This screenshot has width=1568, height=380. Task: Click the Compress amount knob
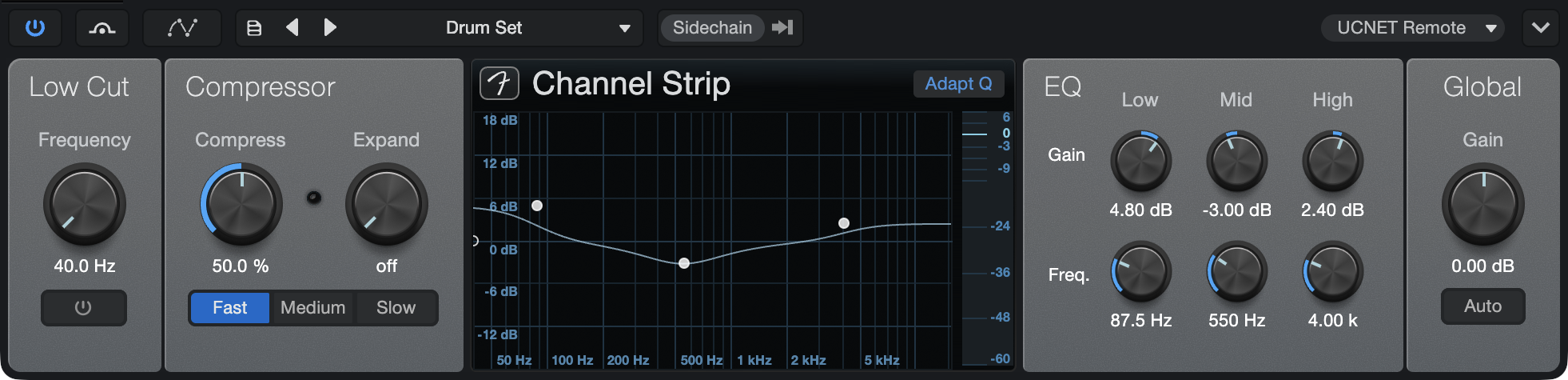click(241, 204)
